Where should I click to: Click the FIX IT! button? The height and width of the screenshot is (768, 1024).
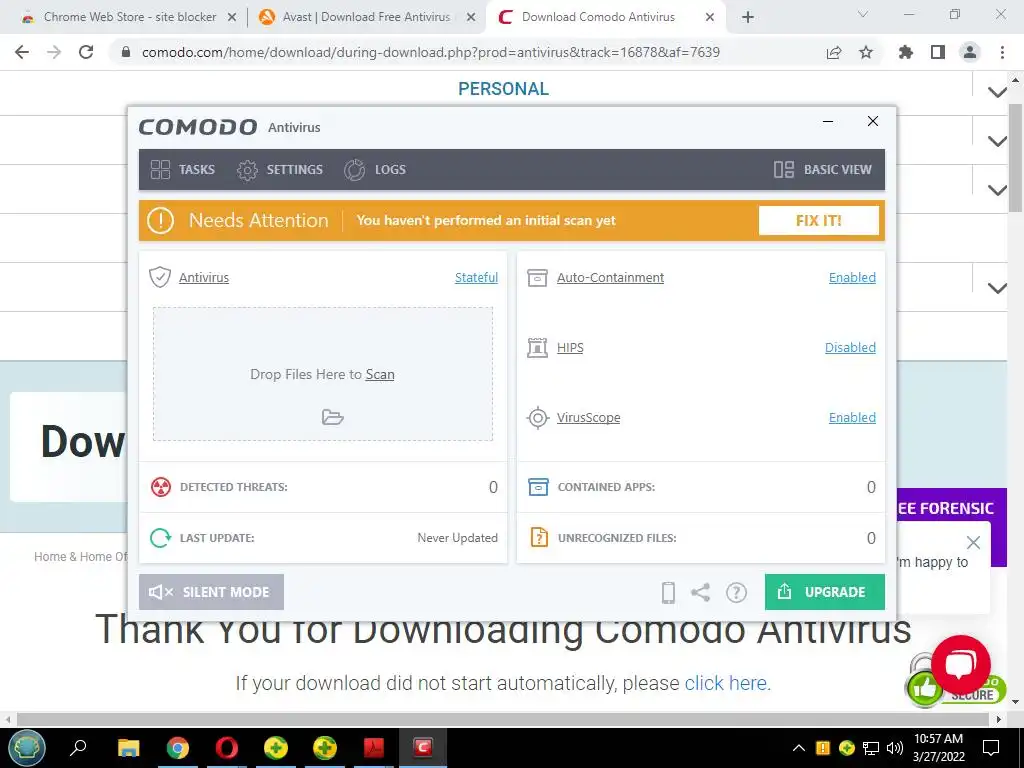click(818, 221)
